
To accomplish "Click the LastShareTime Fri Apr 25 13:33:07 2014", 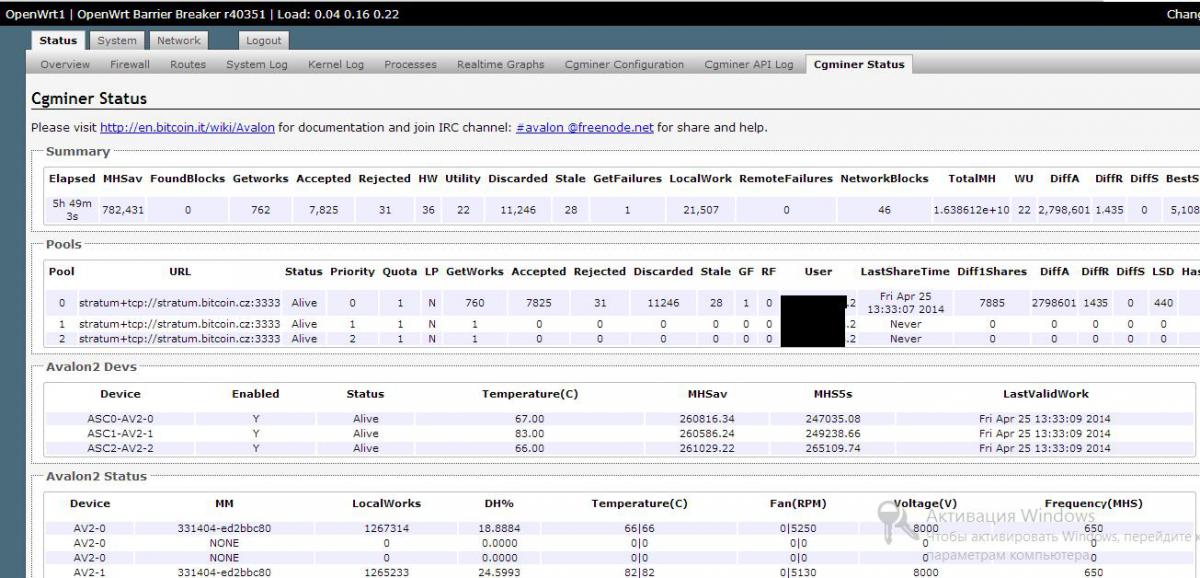I will tap(905, 302).
